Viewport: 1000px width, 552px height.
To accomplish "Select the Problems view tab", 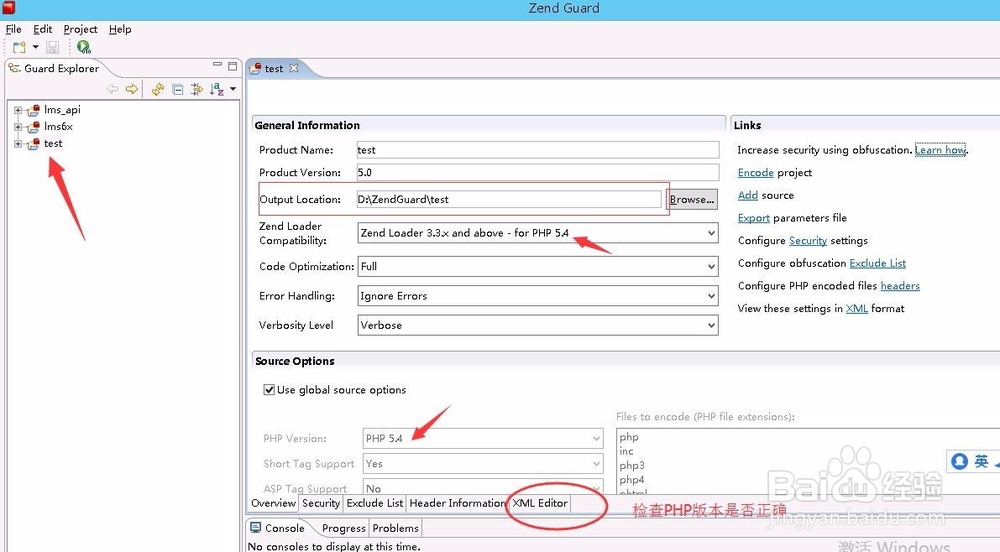I will (395, 528).
